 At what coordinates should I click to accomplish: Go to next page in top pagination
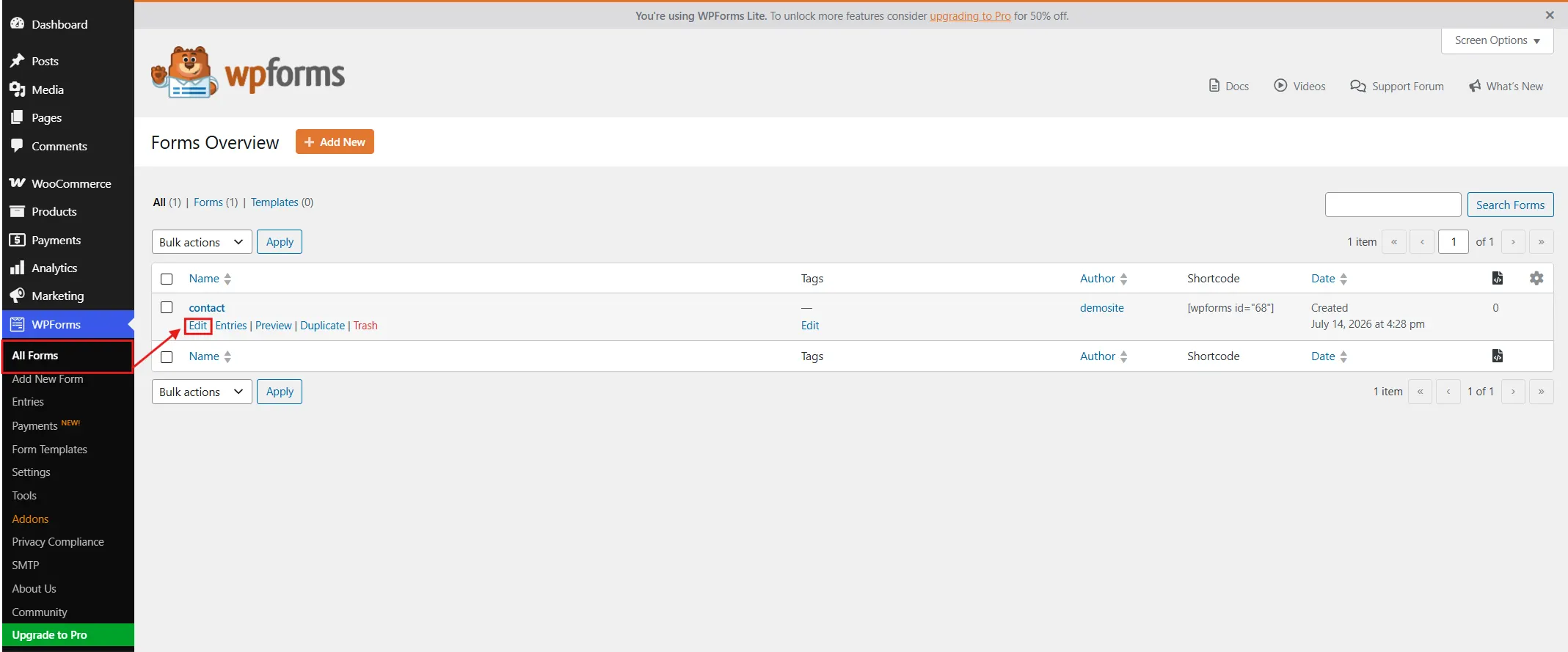click(1513, 241)
